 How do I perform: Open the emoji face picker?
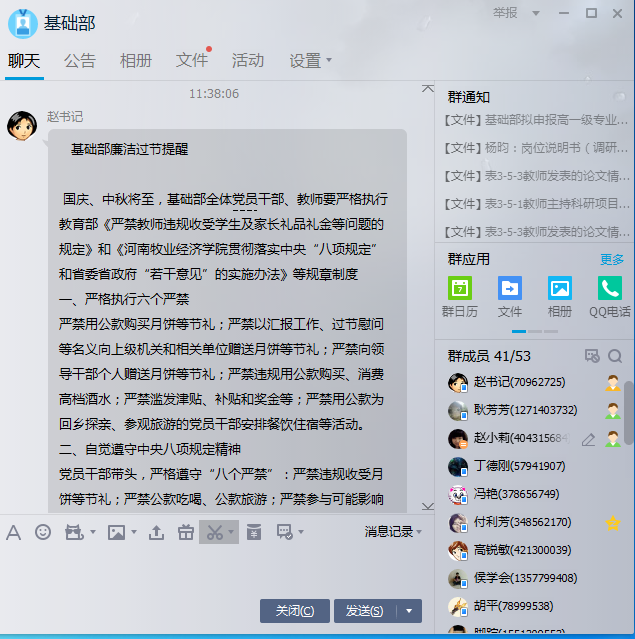(43, 532)
